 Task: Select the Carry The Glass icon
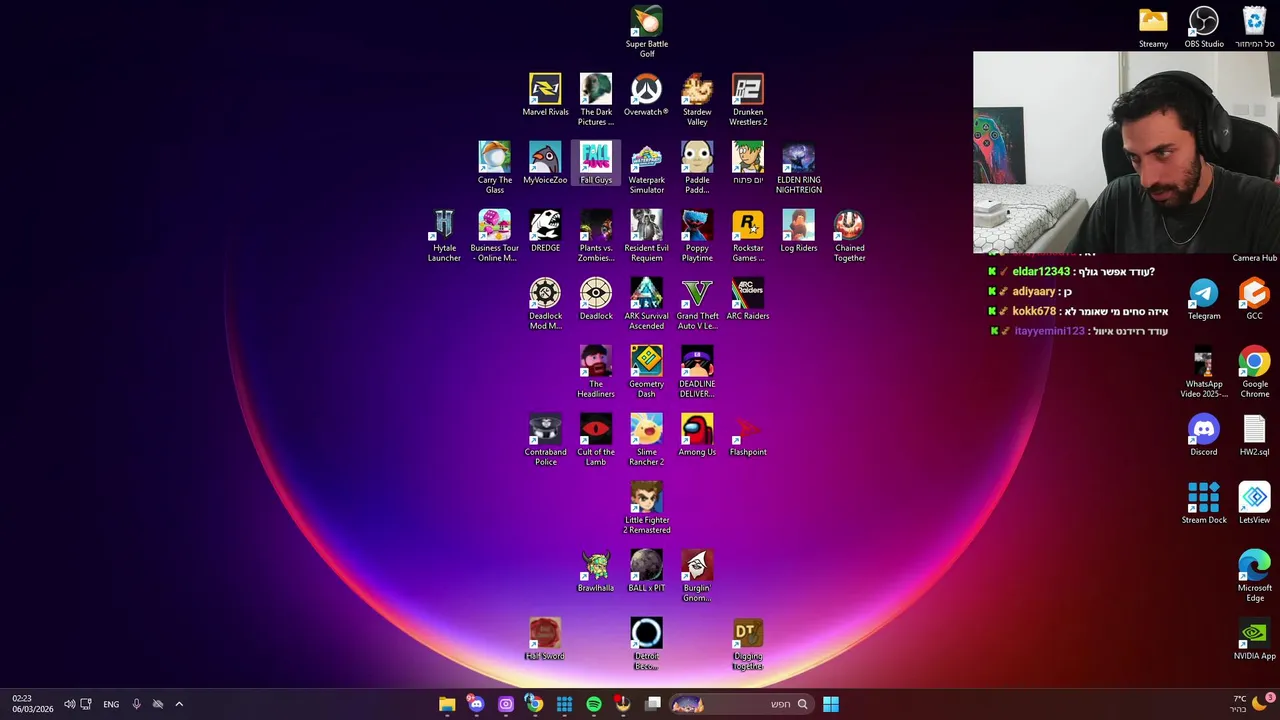click(495, 167)
